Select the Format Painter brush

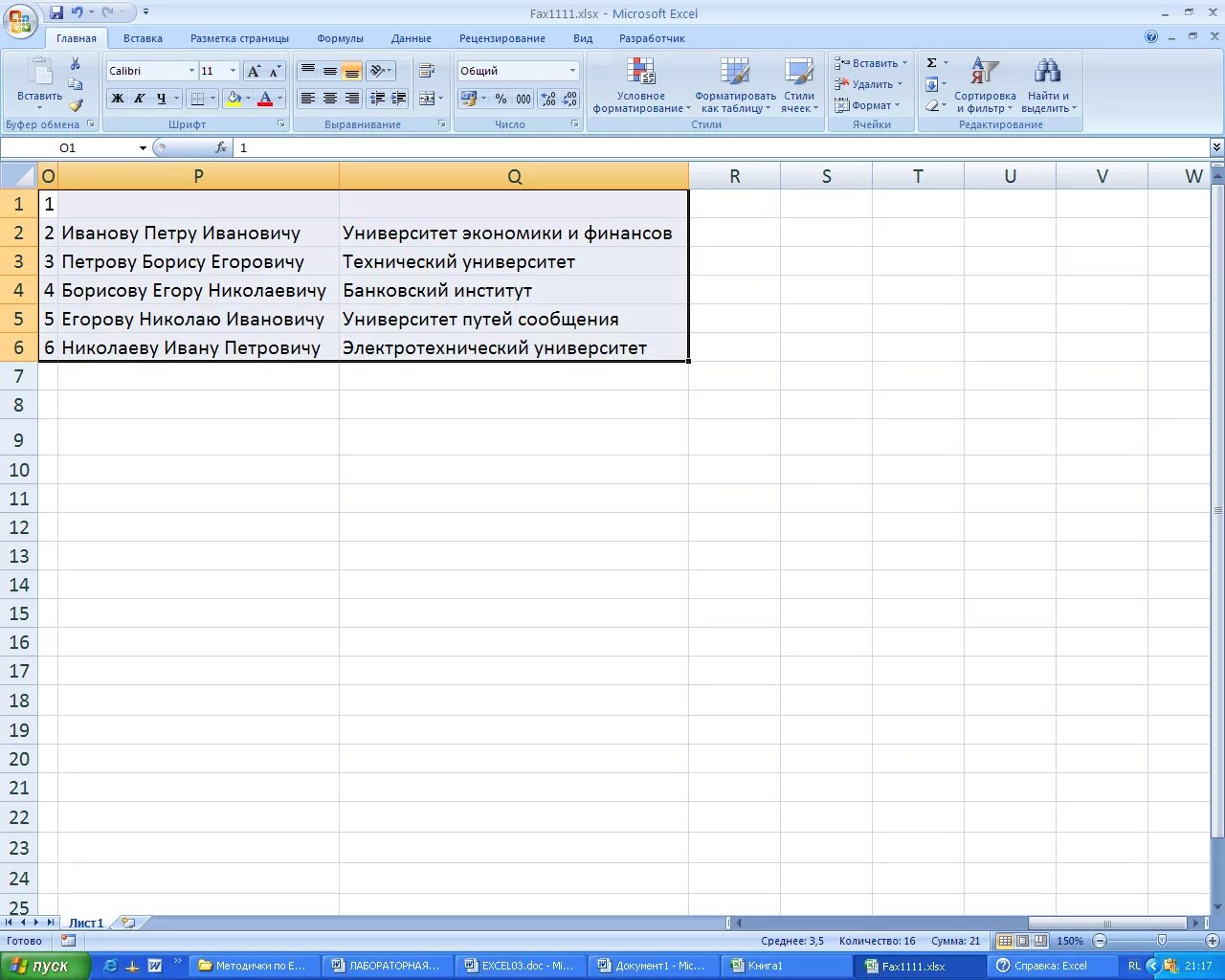click(76, 105)
